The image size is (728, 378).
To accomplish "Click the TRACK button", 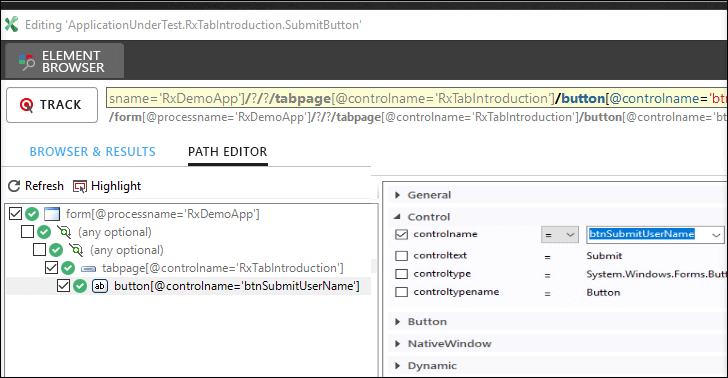I will [x=52, y=105].
